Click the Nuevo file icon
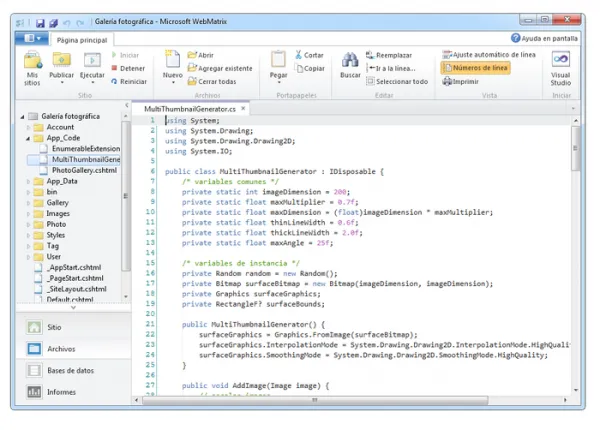600x430 pixels. [173, 60]
